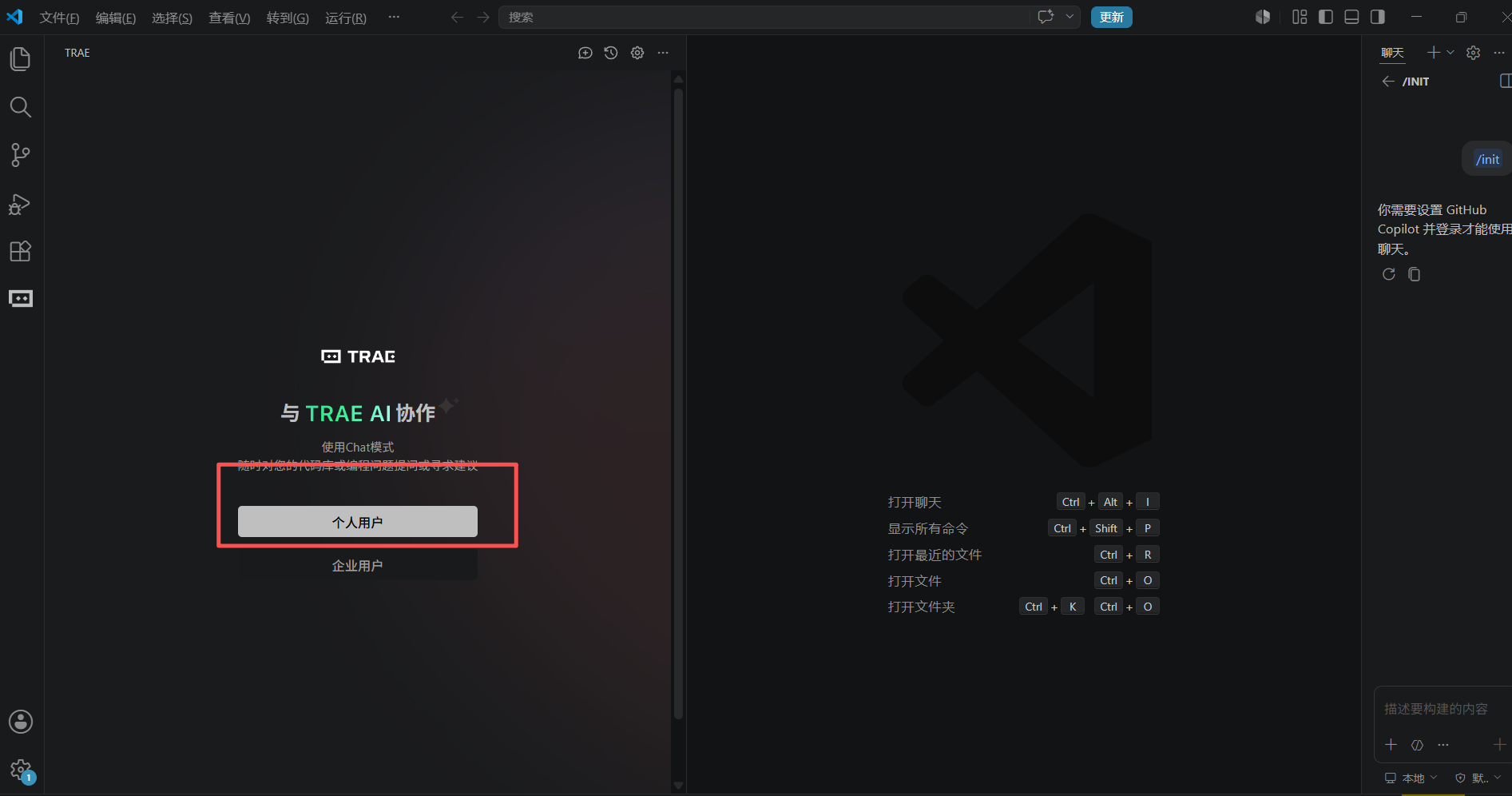1512x796 pixels.
Task: Open Customize Layout in the title bar
Action: tap(1300, 17)
